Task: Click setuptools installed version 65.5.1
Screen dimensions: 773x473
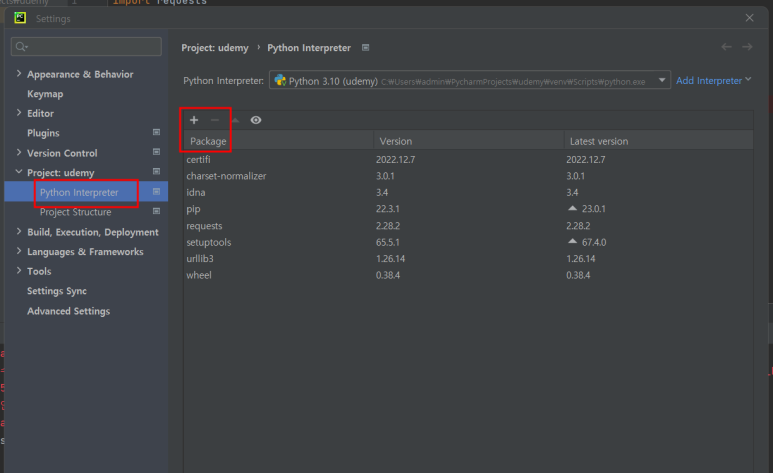Action: coord(387,242)
